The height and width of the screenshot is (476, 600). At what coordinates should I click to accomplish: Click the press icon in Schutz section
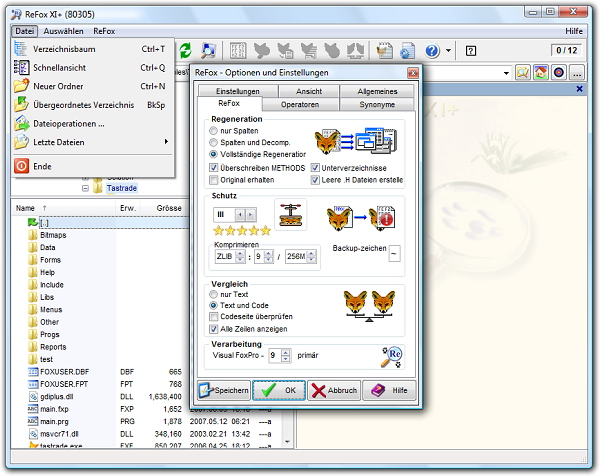tap(290, 215)
